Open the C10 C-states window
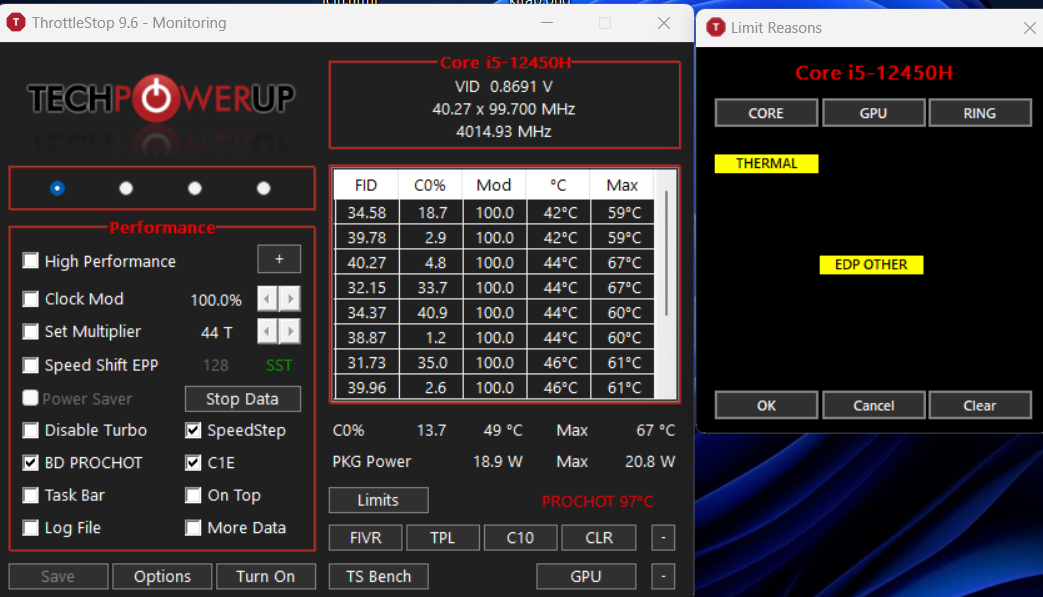The width and height of the screenshot is (1043, 597). [x=520, y=538]
